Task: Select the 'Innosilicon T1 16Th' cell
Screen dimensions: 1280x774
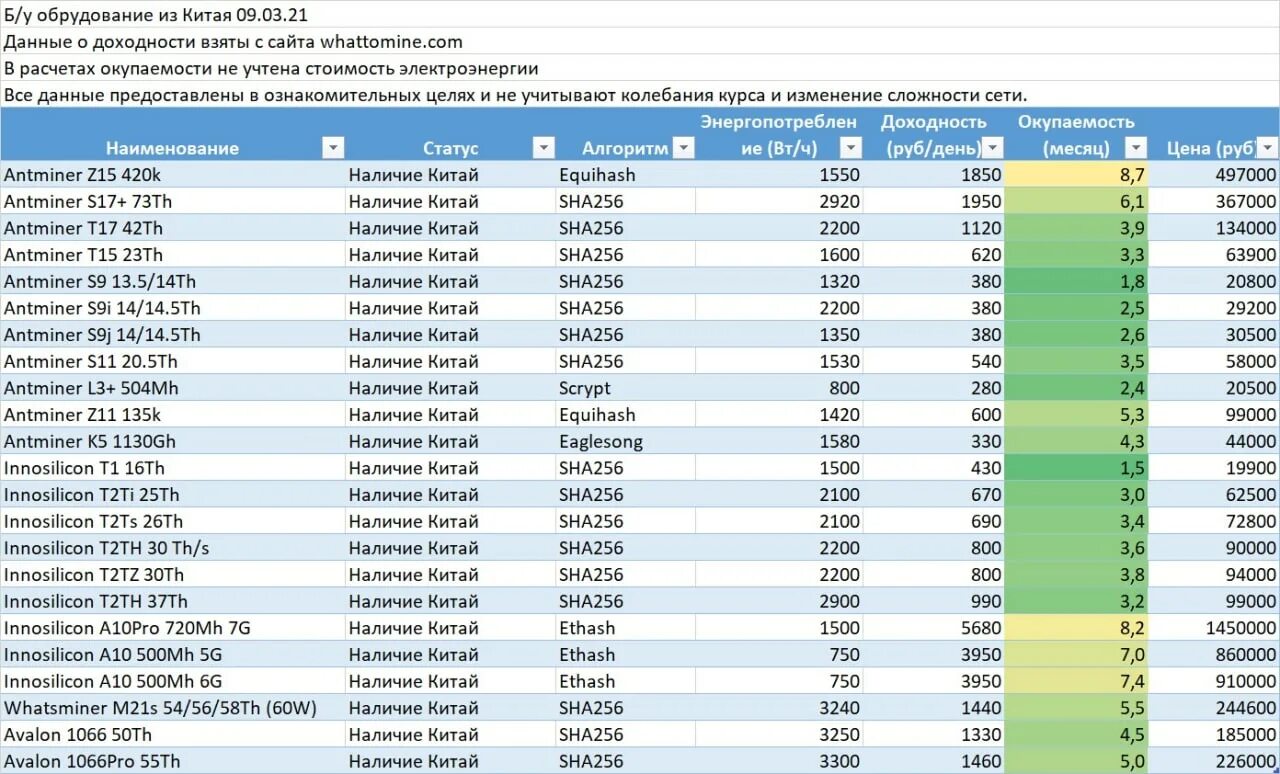Action: click(172, 468)
